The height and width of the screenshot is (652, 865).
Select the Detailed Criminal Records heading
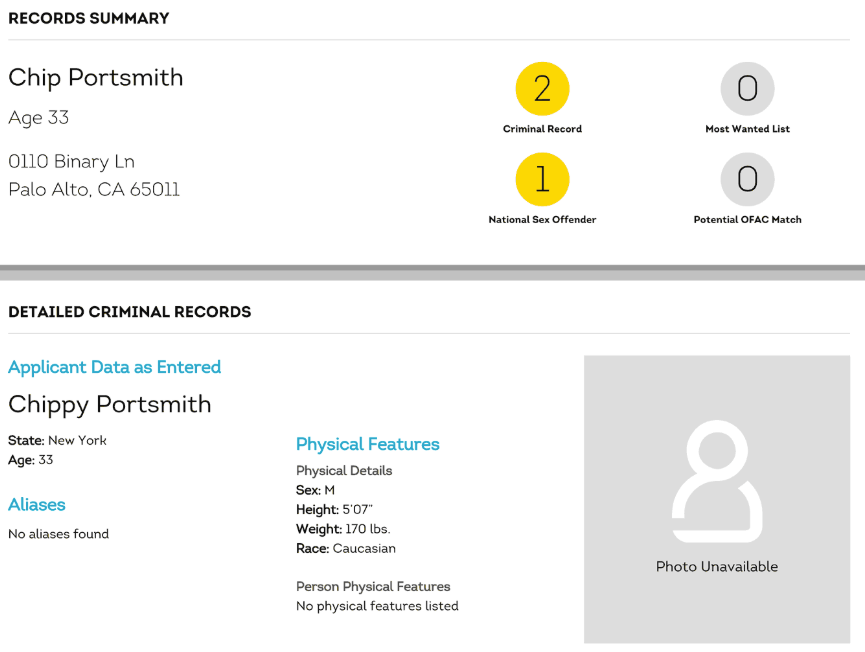(x=129, y=312)
